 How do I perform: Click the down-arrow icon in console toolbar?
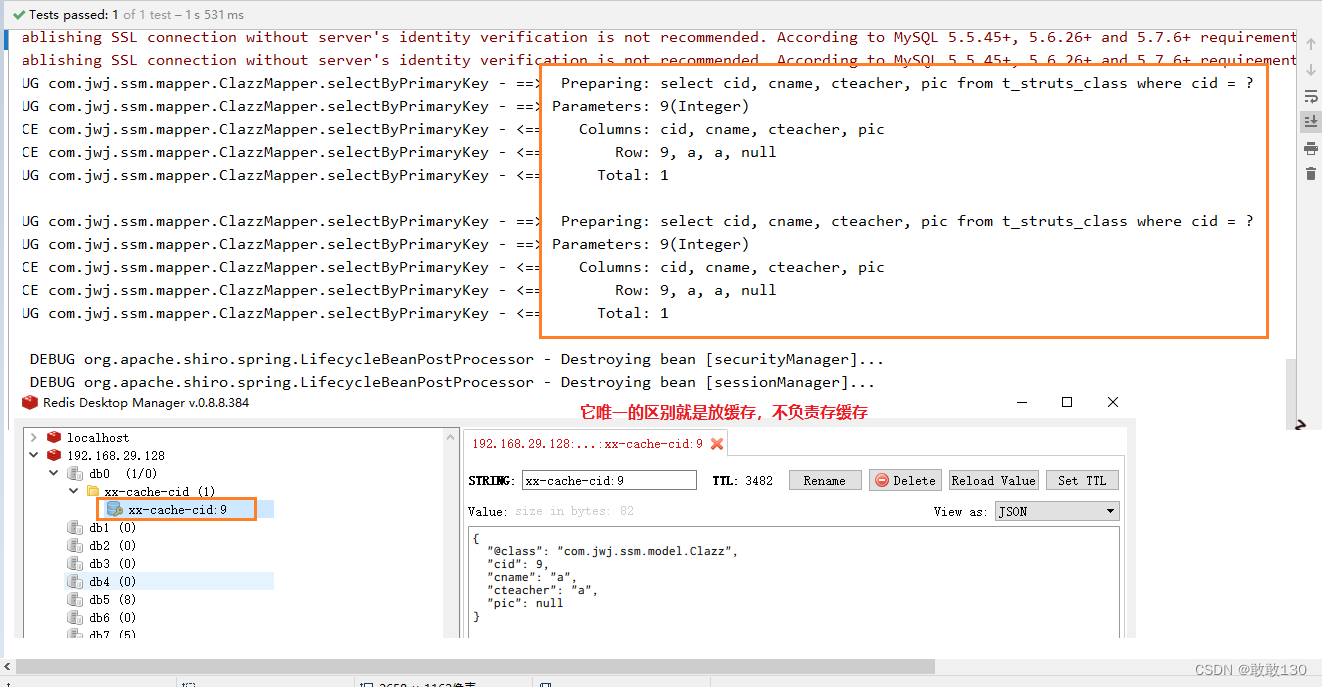pos(1310,70)
